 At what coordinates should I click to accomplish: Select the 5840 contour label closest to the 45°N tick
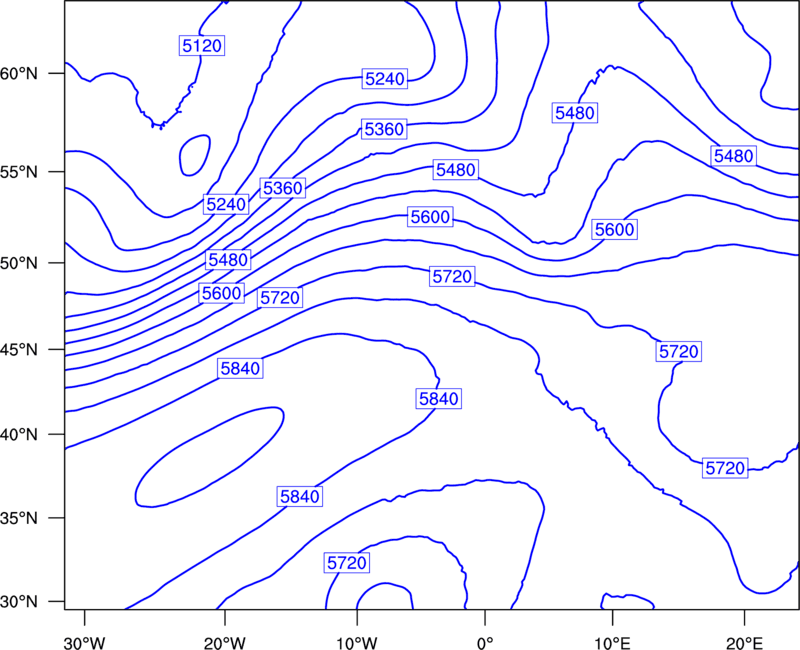240,368
